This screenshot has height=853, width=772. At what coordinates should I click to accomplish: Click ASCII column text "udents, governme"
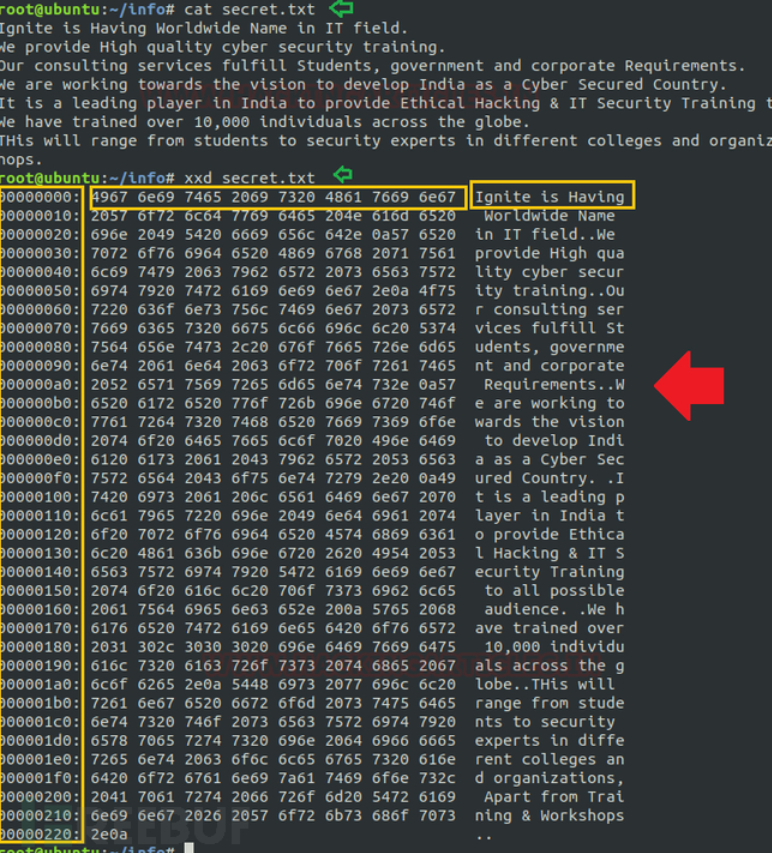[549, 347]
